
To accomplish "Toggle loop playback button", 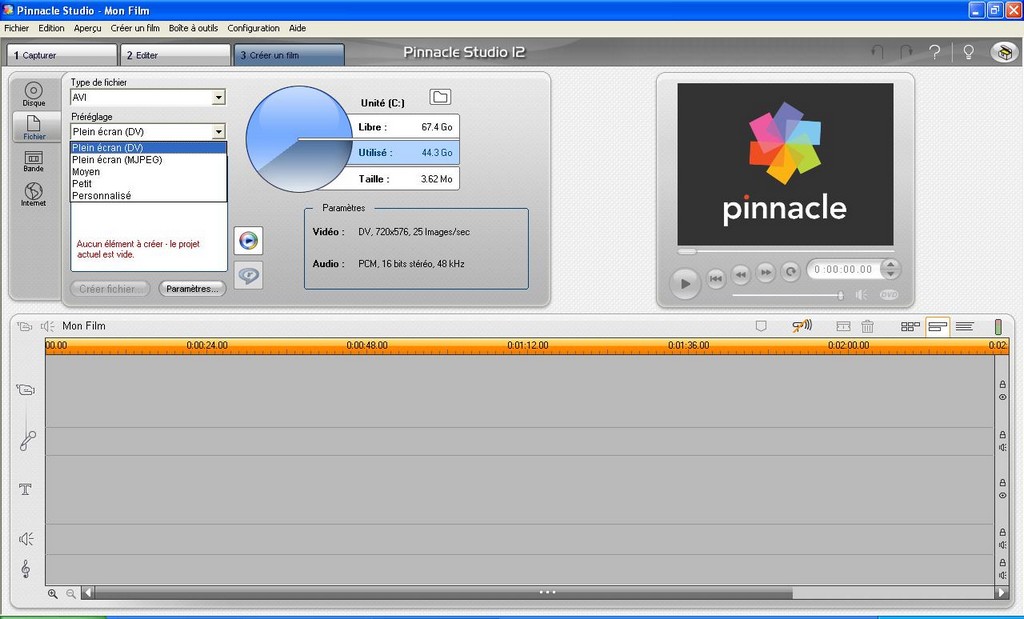I will point(790,272).
